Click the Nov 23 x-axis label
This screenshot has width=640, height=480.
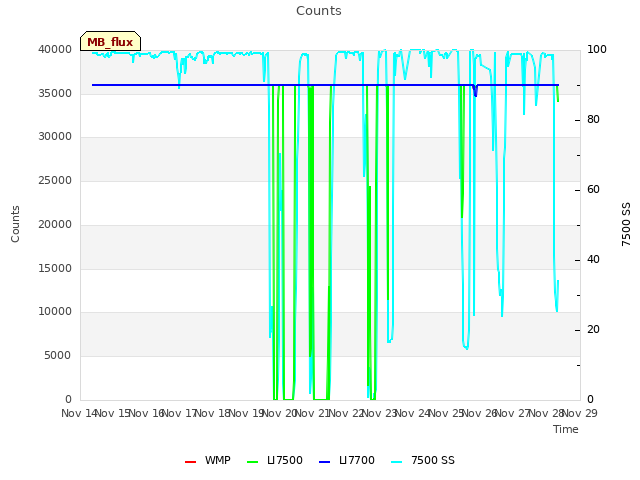(x=380, y=413)
